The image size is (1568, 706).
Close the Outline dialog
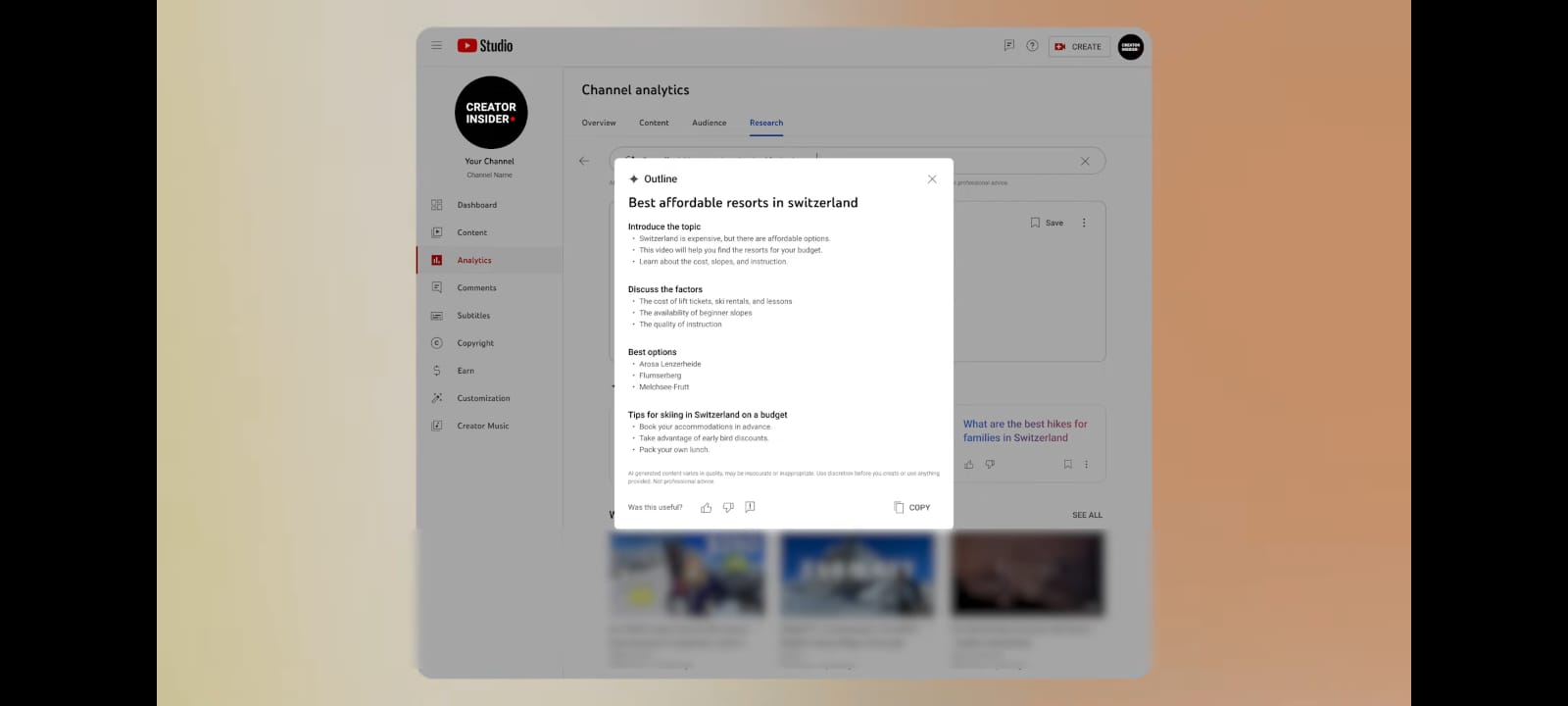[932, 179]
